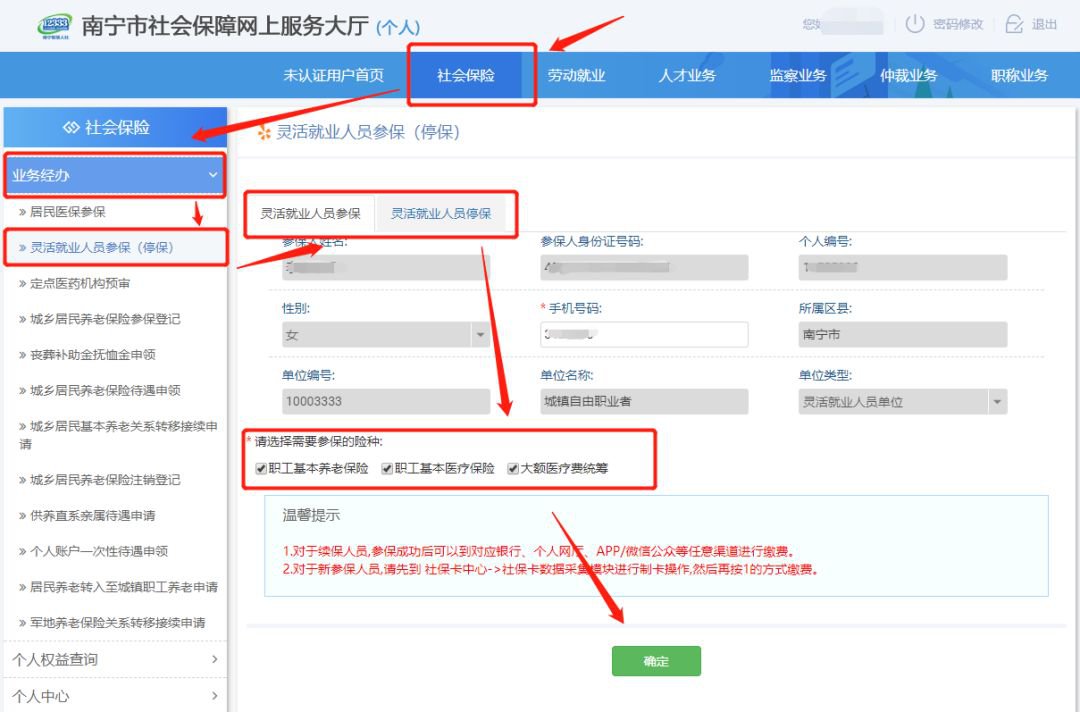Go to 未认证用户首页
1080x712 pixels.
pyautogui.click(x=334, y=76)
